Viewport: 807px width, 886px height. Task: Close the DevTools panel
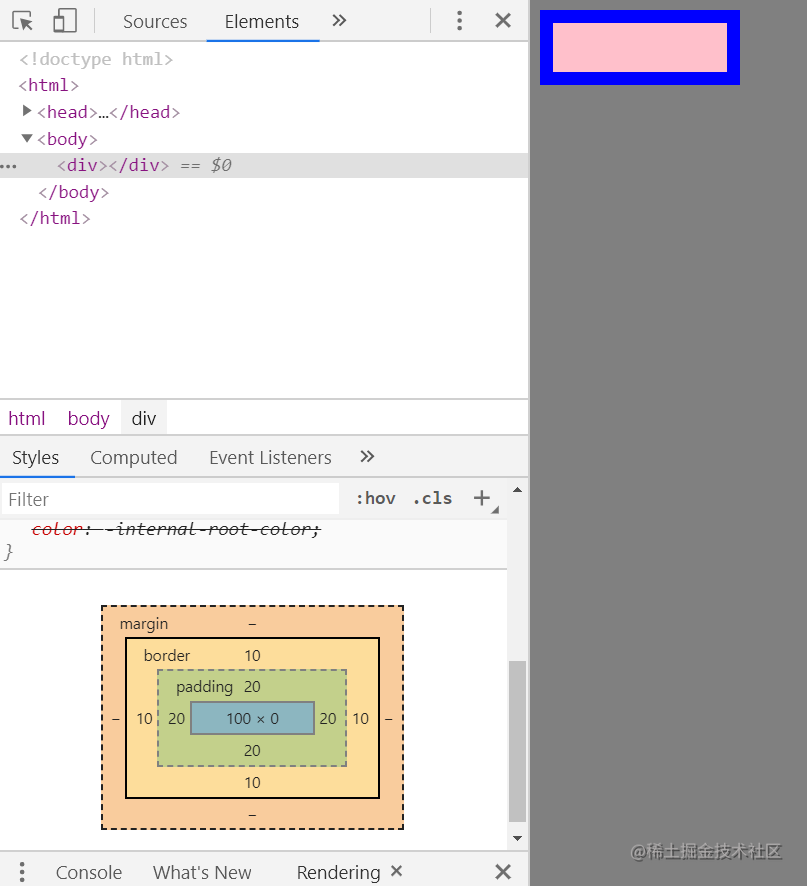coord(503,21)
